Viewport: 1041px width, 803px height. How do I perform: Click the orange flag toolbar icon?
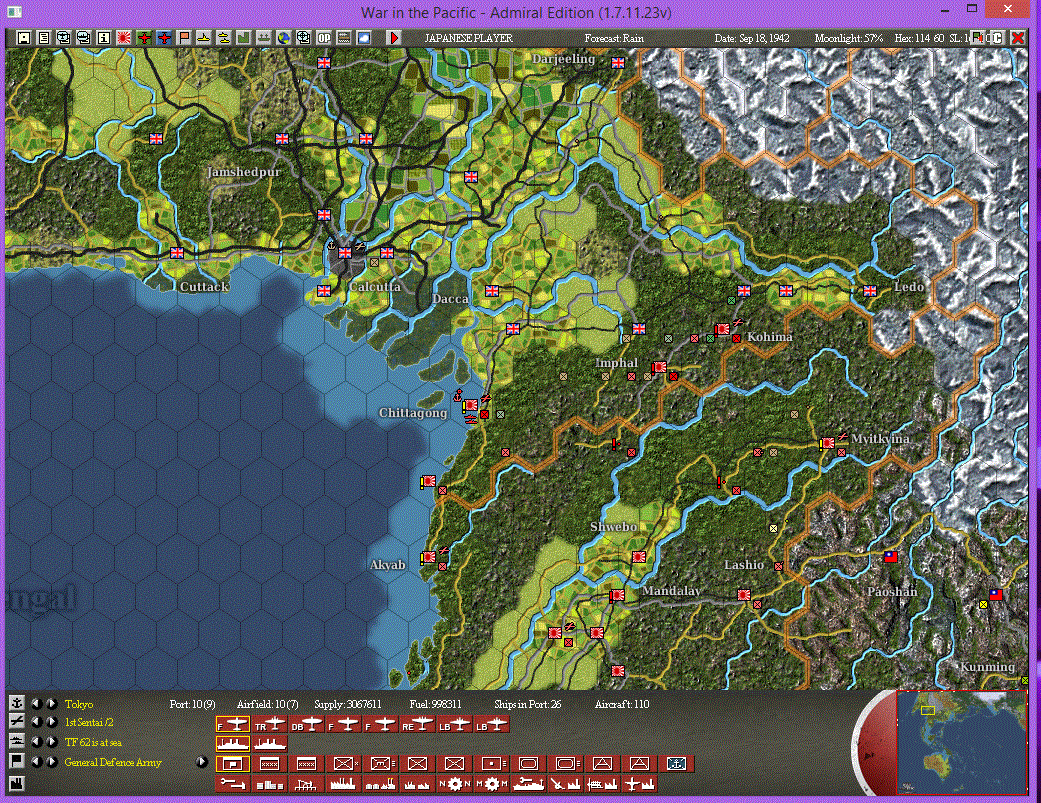pyautogui.click(x=184, y=38)
